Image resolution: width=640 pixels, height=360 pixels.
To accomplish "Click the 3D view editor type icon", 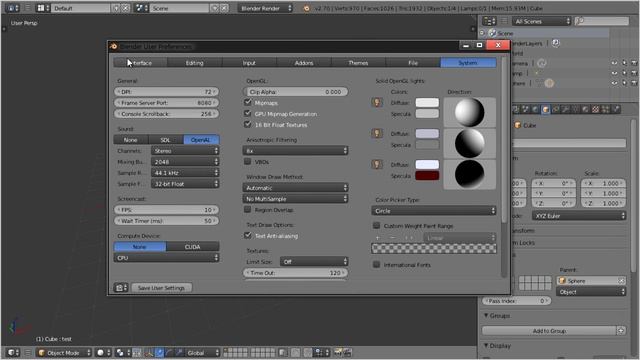I will [13, 352].
